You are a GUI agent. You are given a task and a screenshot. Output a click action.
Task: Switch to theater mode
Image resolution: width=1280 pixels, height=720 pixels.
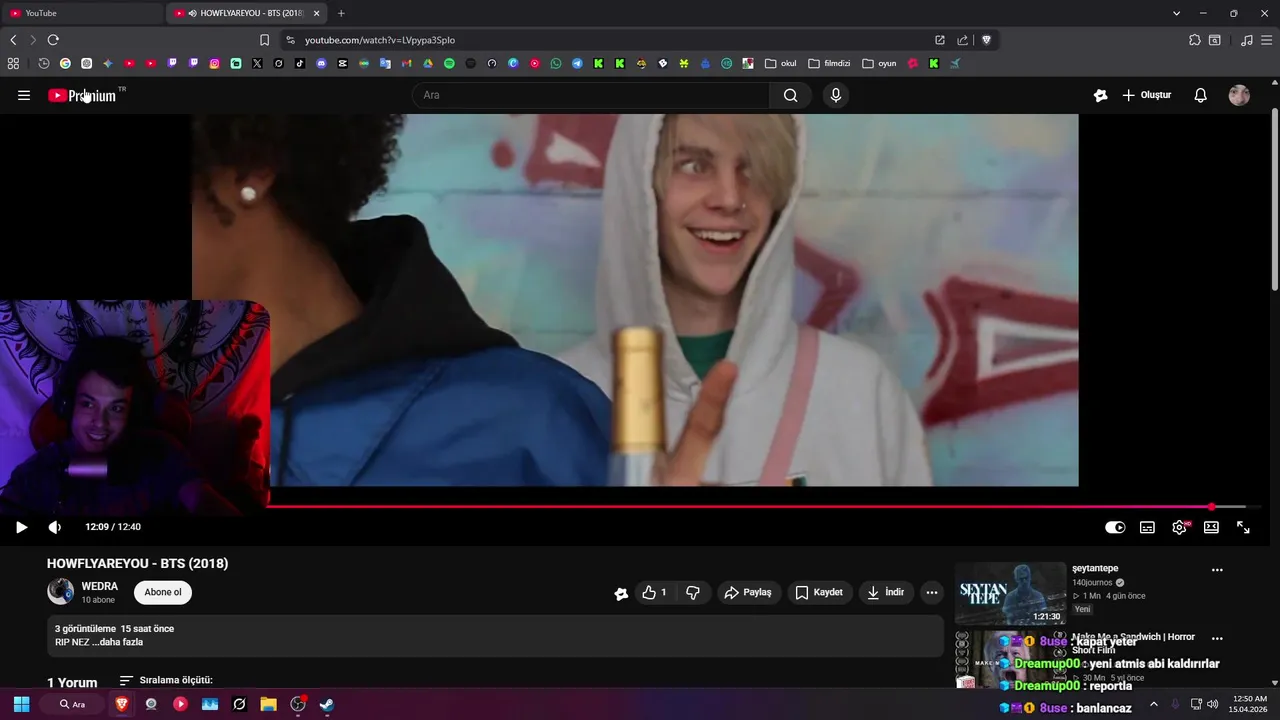click(1211, 527)
